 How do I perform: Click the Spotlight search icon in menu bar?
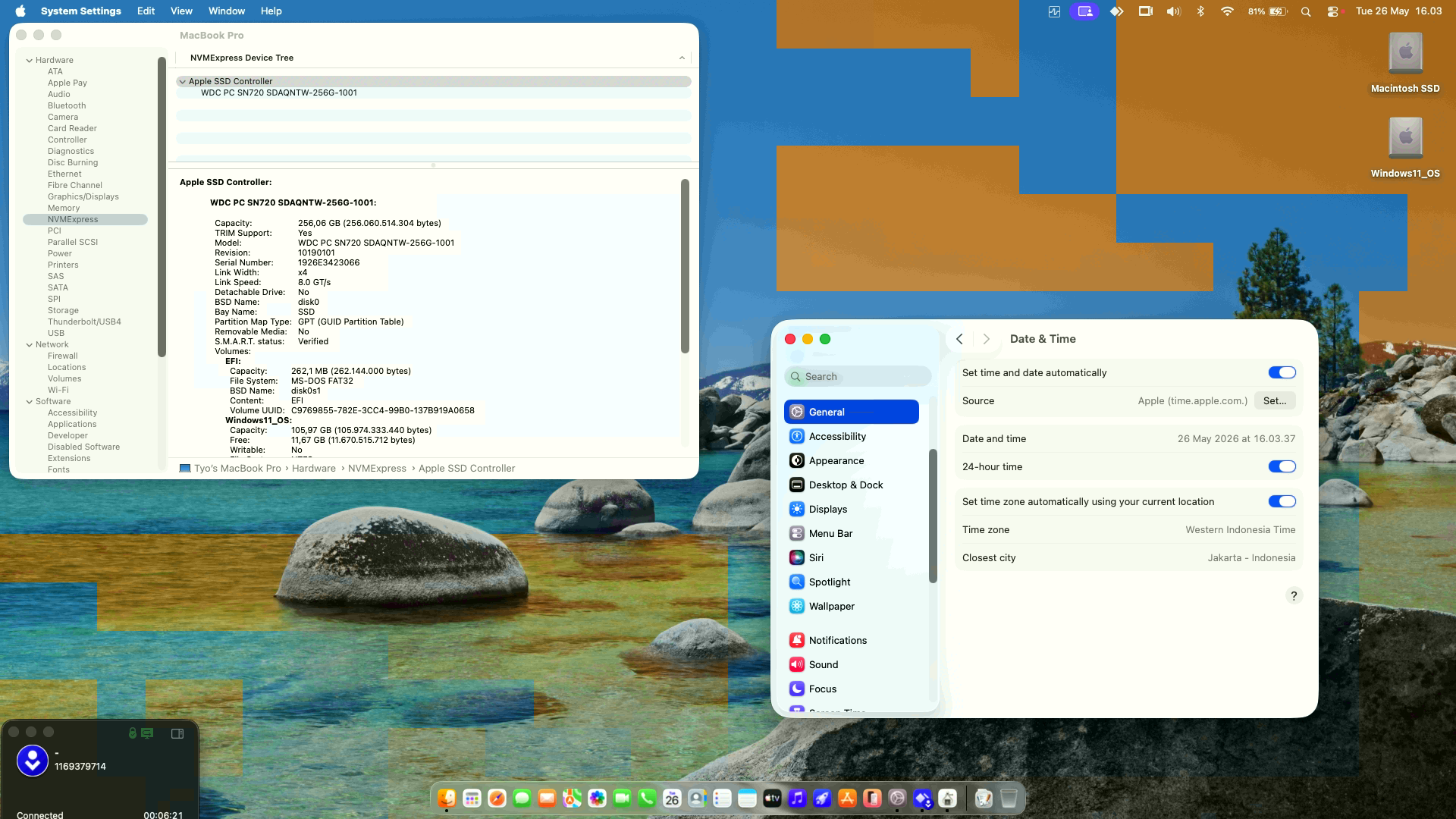pyautogui.click(x=1305, y=11)
